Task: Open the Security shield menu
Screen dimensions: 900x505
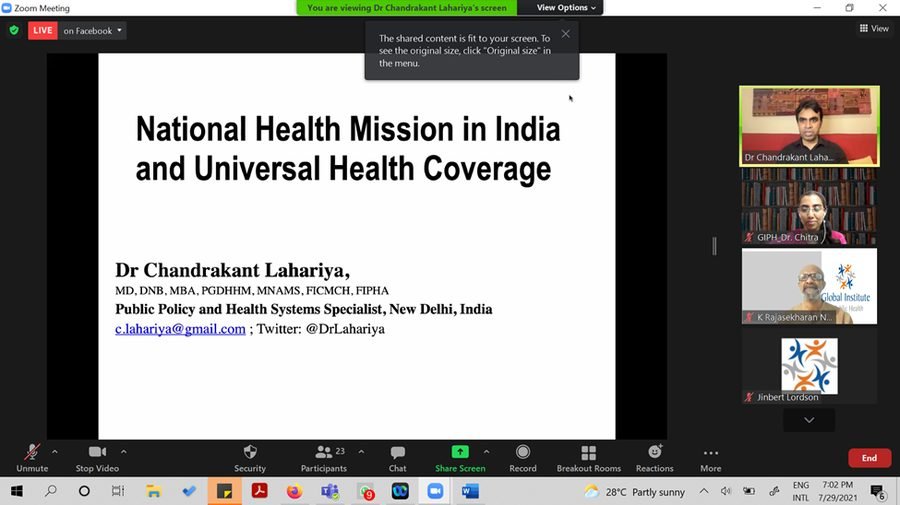Action: (250, 458)
